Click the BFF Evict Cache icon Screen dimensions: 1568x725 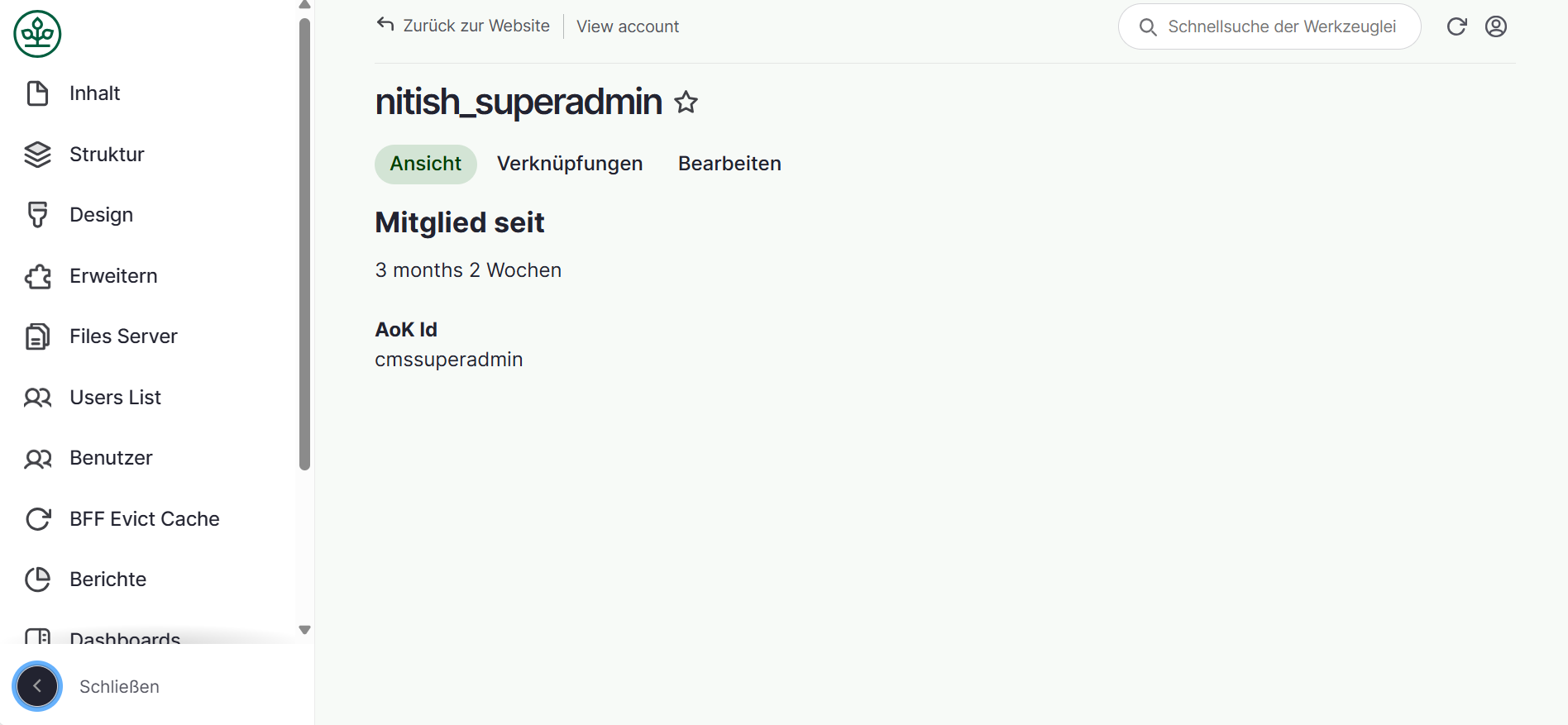click(37, 519)
